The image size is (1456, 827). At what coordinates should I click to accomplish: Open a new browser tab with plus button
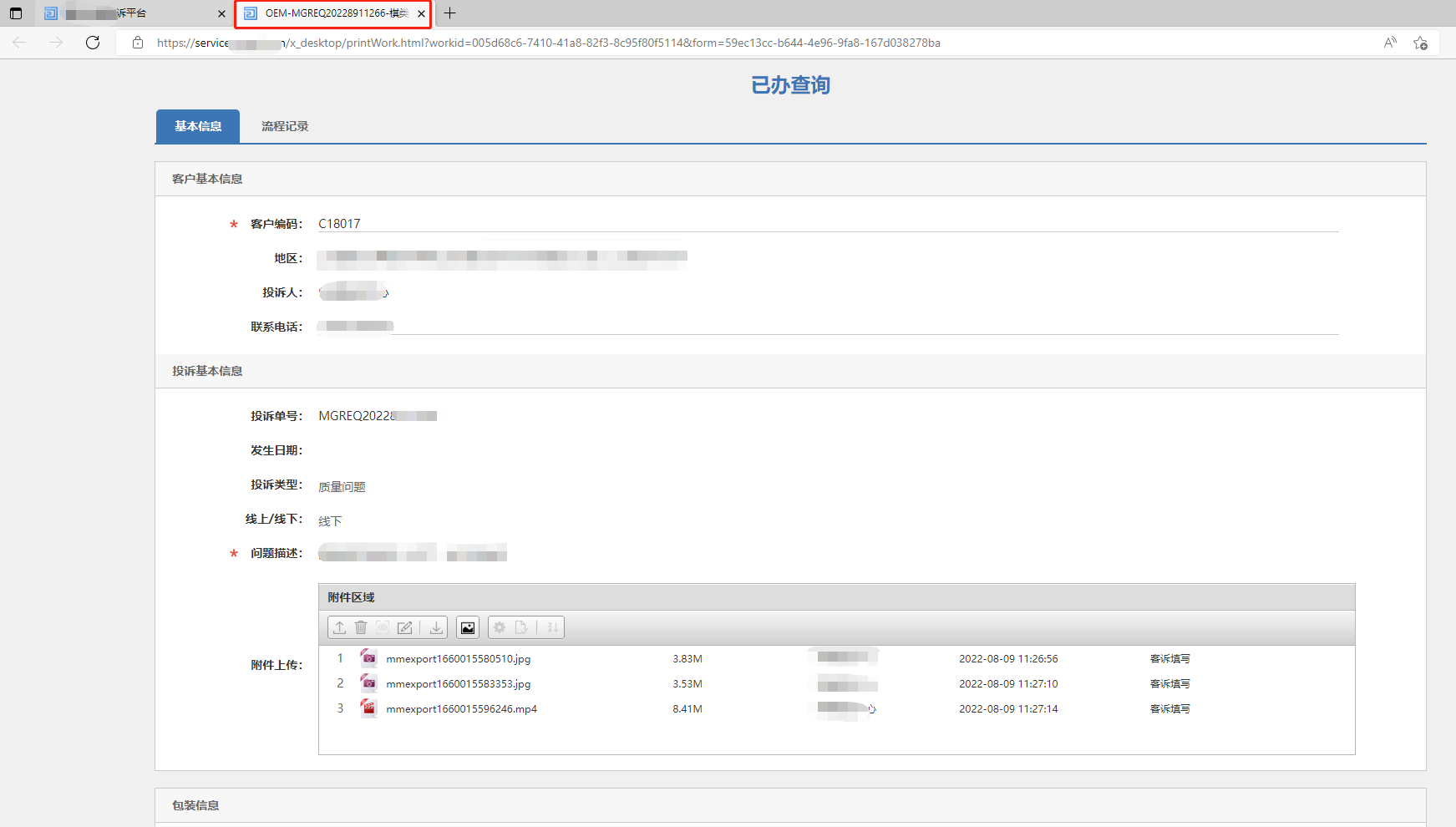pos(449,13)
